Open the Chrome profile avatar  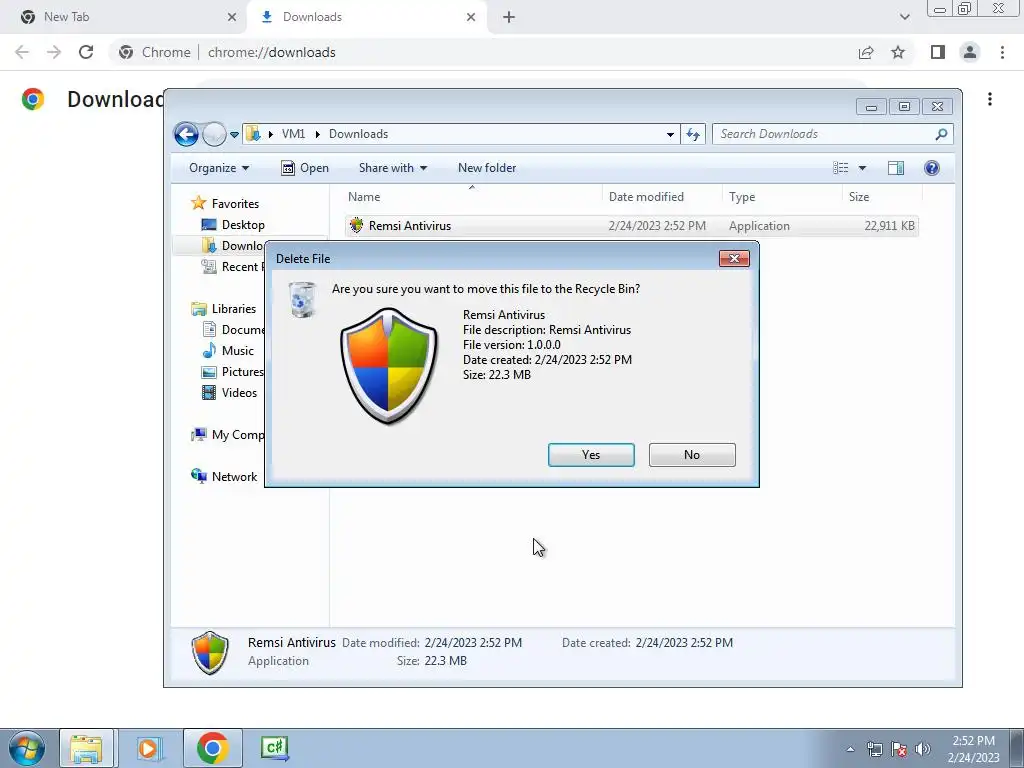[970, 52]
